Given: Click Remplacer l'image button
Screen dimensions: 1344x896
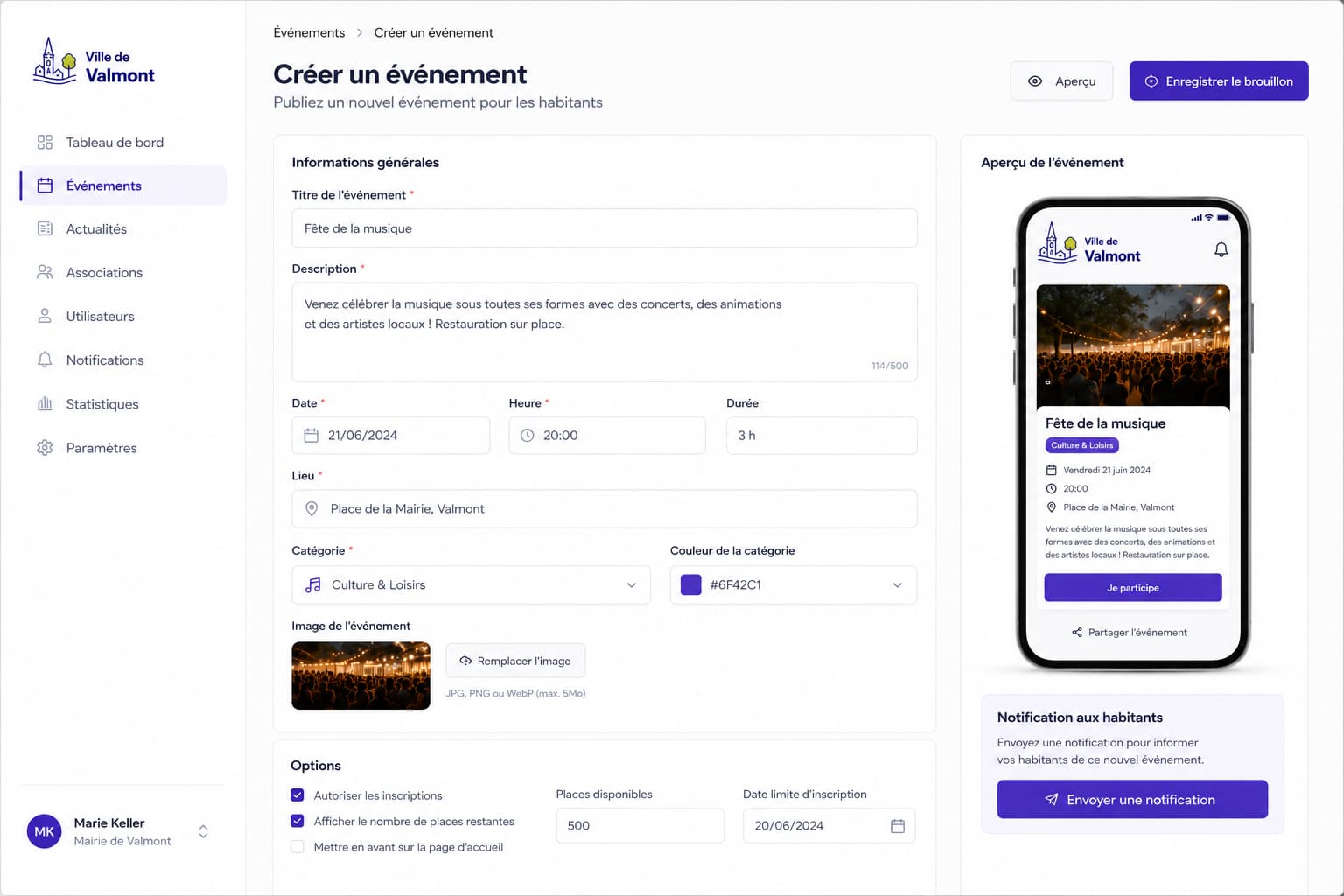Looking at the screenshot, I should [x=515, y=661].
